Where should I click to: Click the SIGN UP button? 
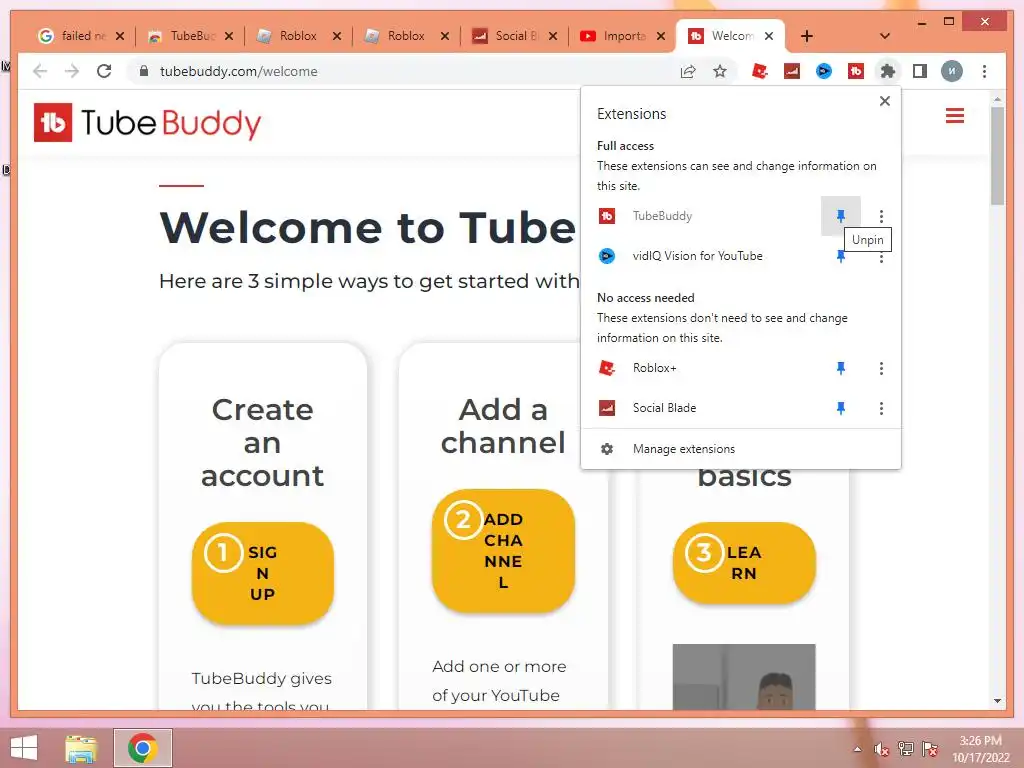[x=263, y=573]
